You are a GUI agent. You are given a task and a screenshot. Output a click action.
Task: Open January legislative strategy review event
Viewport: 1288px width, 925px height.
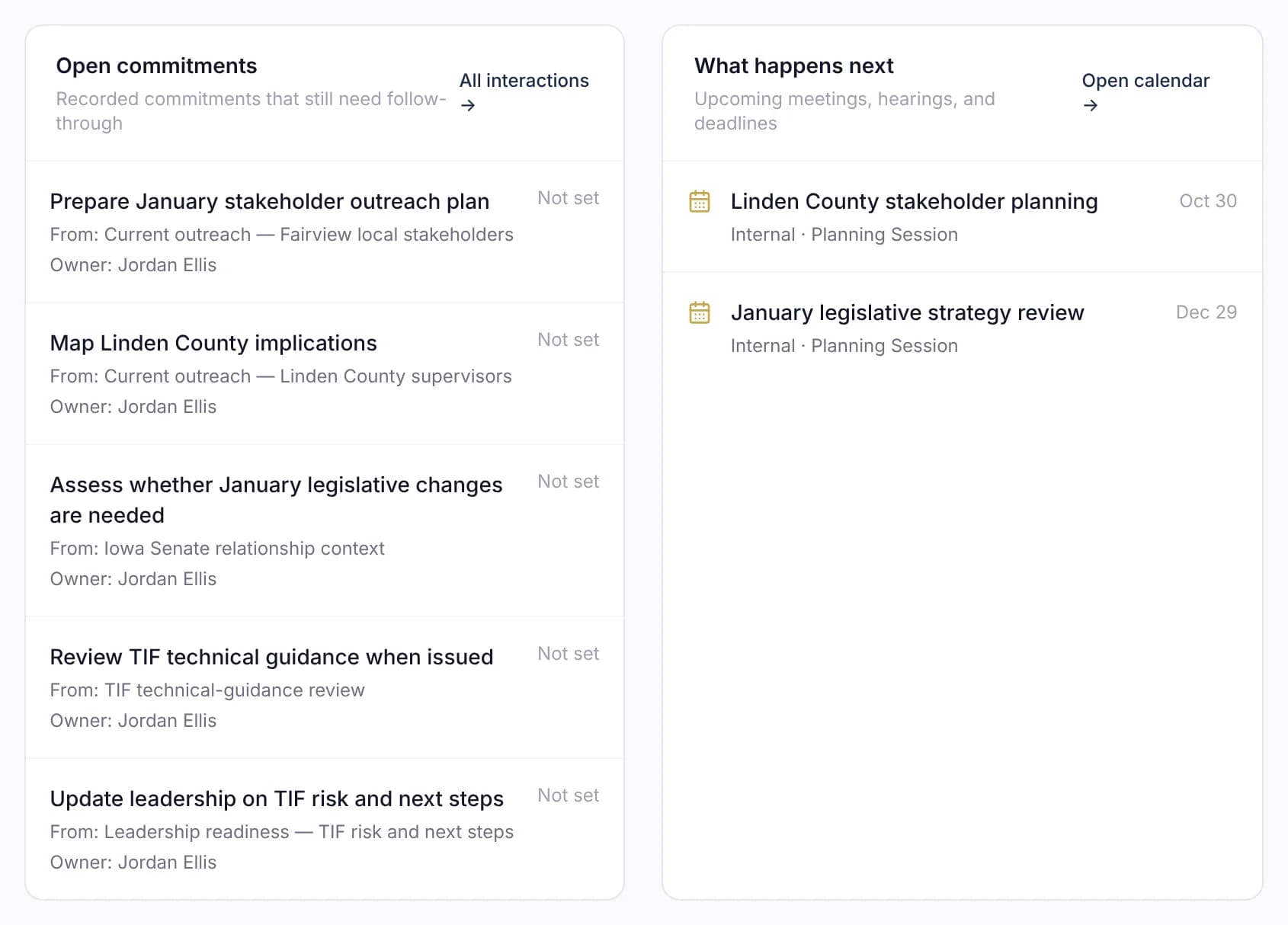point(963,328)
